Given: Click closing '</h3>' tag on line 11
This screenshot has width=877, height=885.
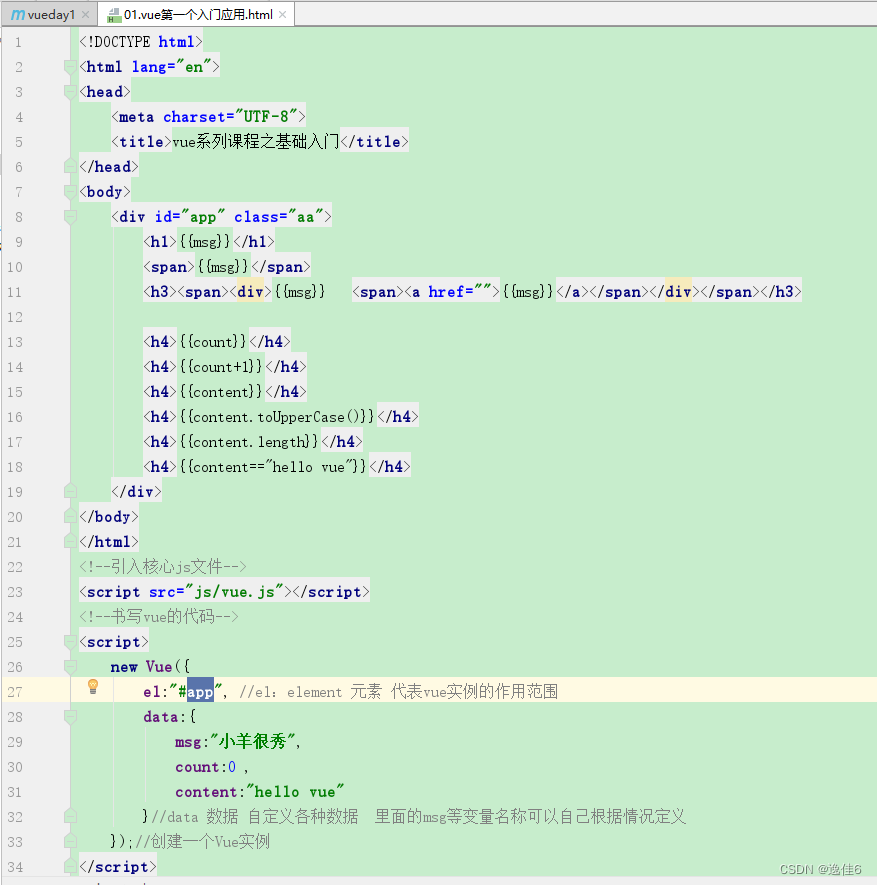Looking at the screenshot, I should pos(780,292).
